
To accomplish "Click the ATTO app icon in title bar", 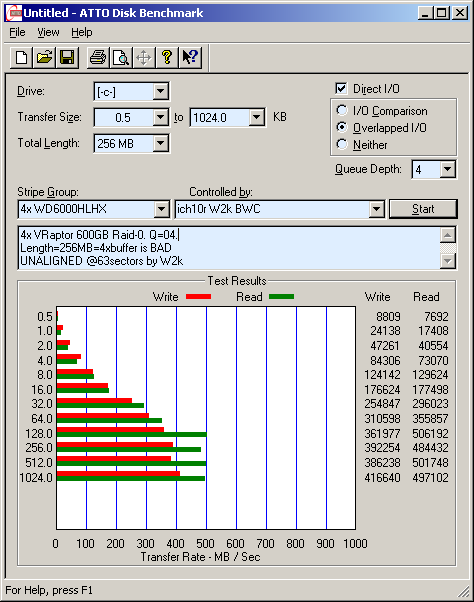I will pyautogui.click(x=15, y=13).
